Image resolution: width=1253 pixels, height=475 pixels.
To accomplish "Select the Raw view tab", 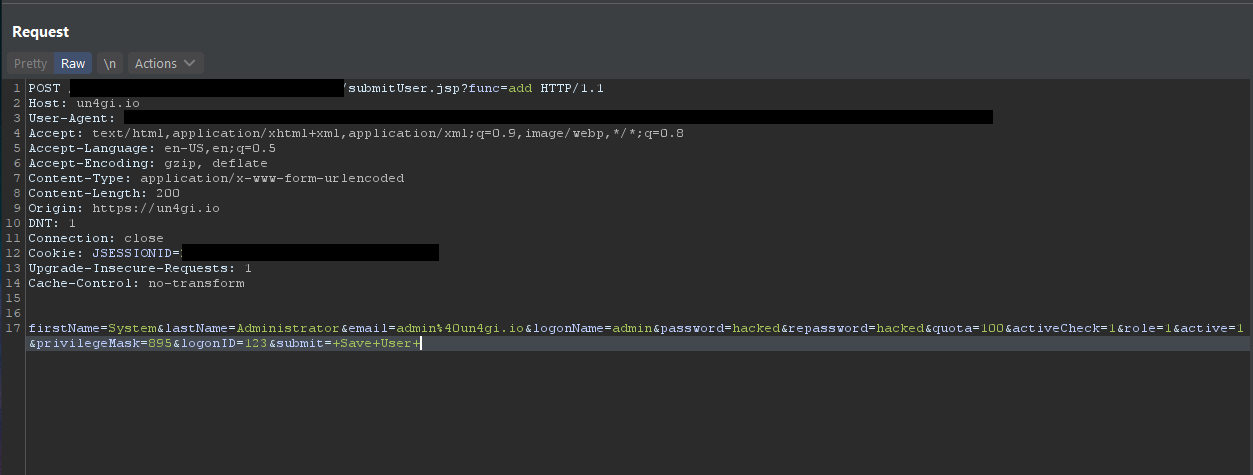I will pyautogui.click(x=73, y=63).
